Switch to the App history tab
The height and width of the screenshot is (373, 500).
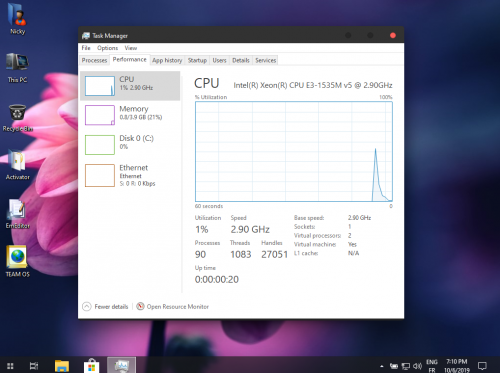click(x=167, y=60)
